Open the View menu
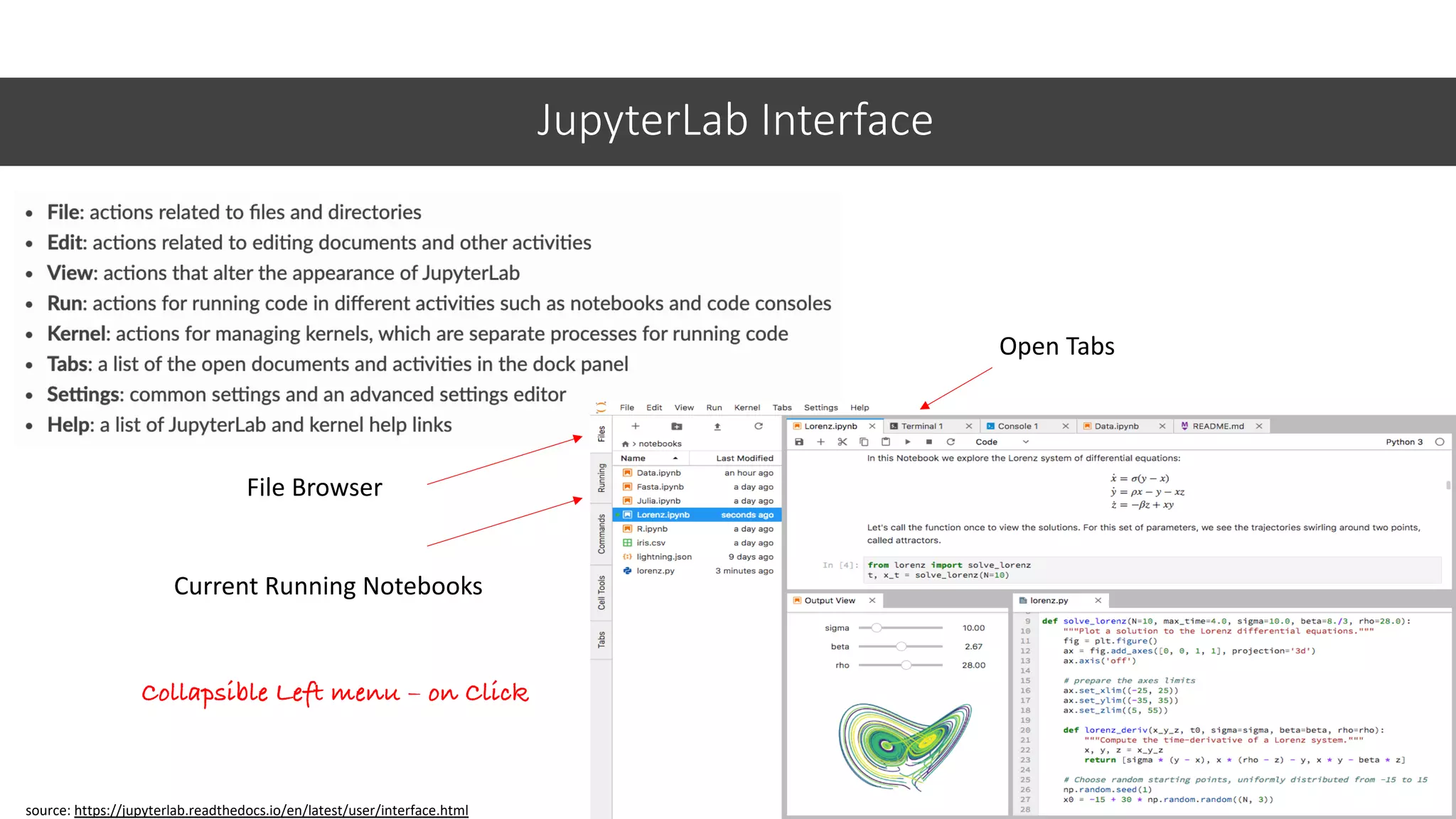 pos(684,407)
